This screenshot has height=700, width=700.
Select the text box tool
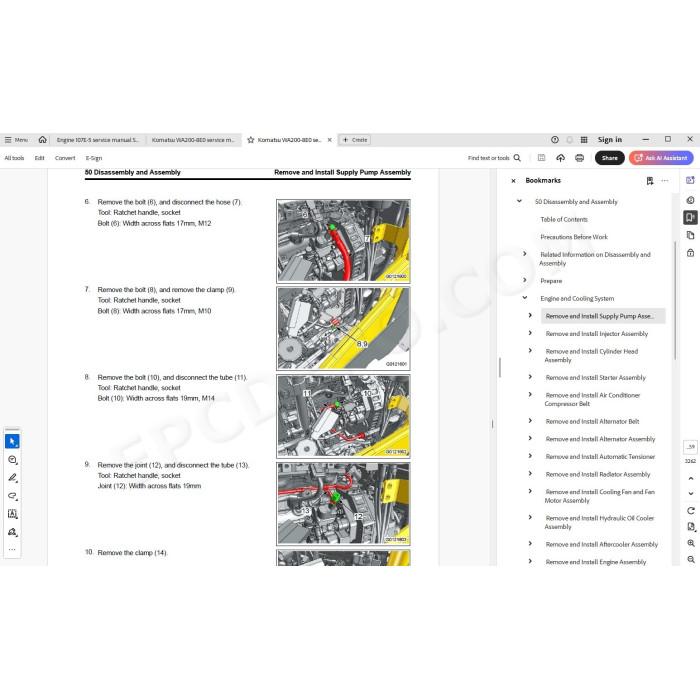click(12, 514)
